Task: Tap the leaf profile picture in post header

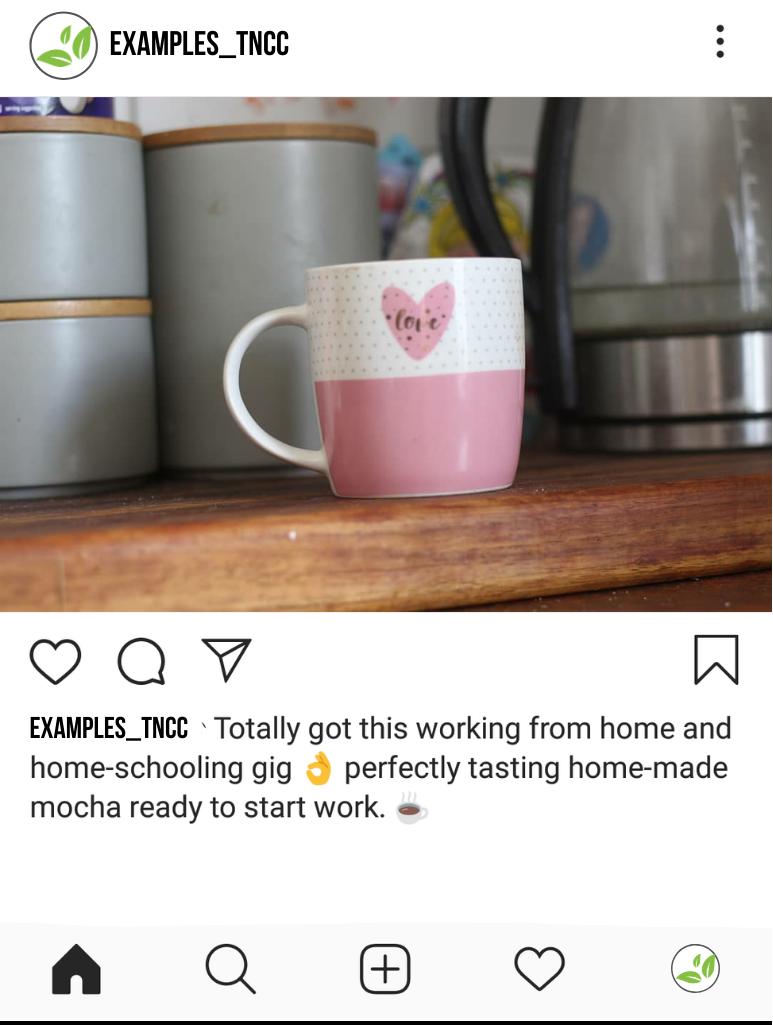Action: click(63, 45)
